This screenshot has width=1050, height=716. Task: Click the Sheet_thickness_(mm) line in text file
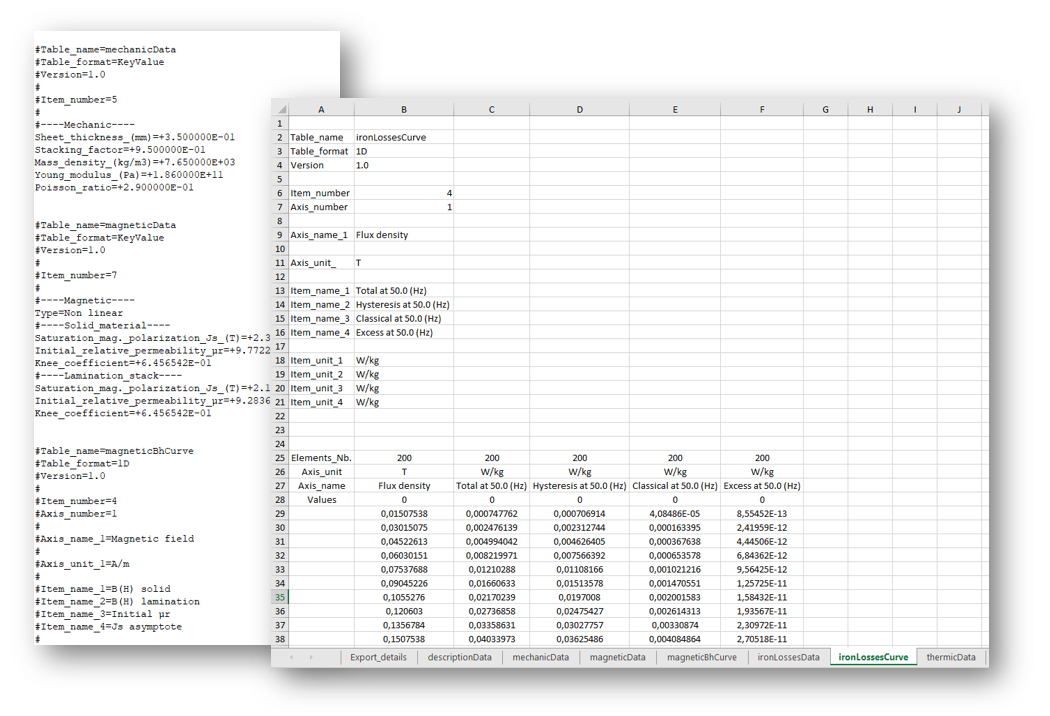click(x=135, y=137)
